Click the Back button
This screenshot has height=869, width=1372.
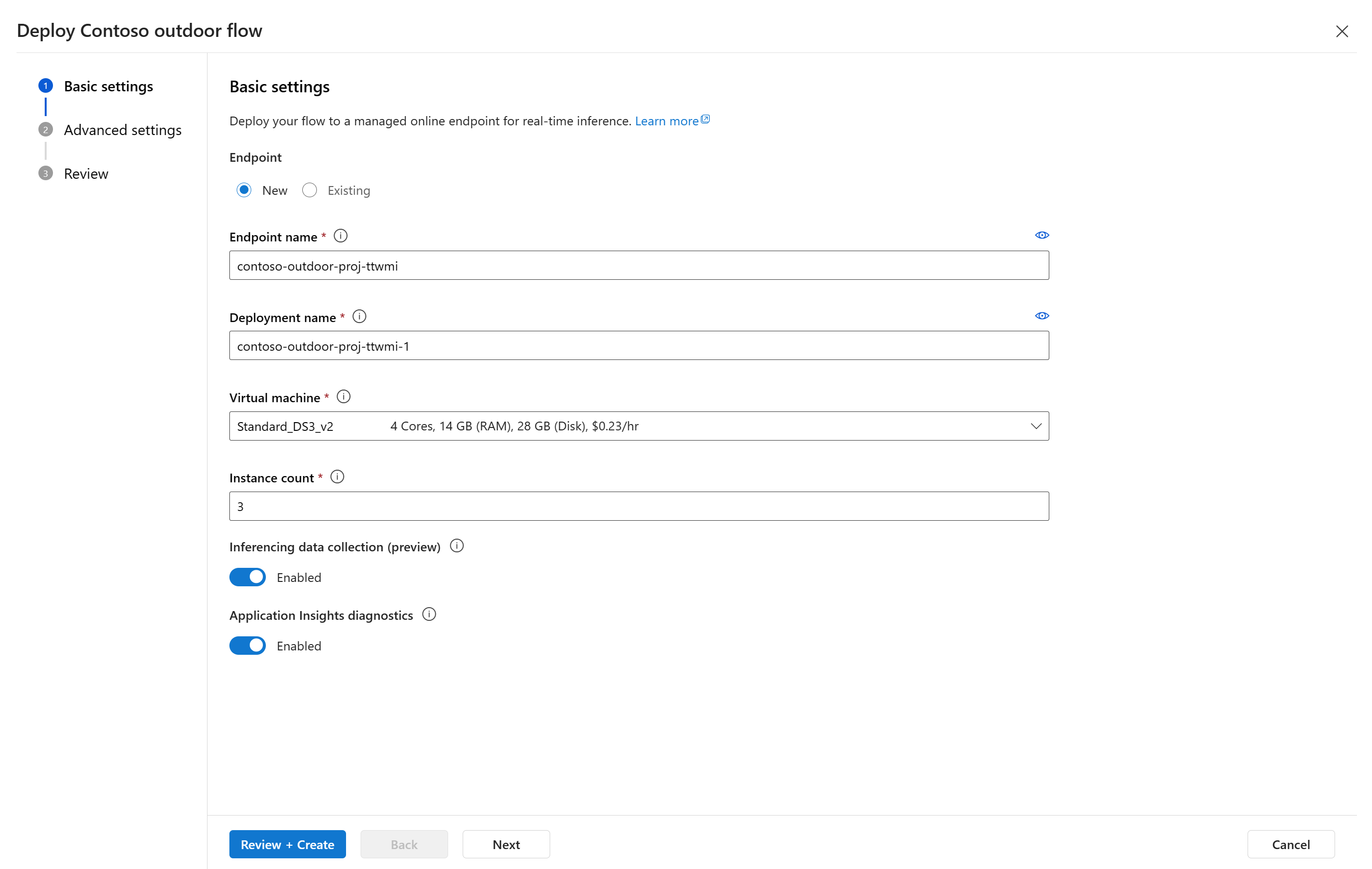[x=404, y=844]
